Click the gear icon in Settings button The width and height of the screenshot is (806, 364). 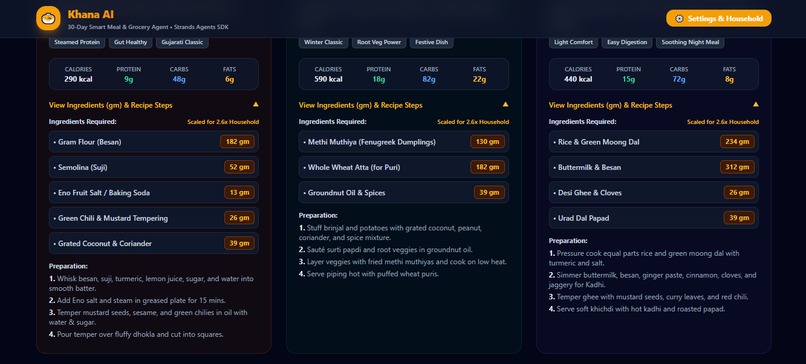(679, 19)
